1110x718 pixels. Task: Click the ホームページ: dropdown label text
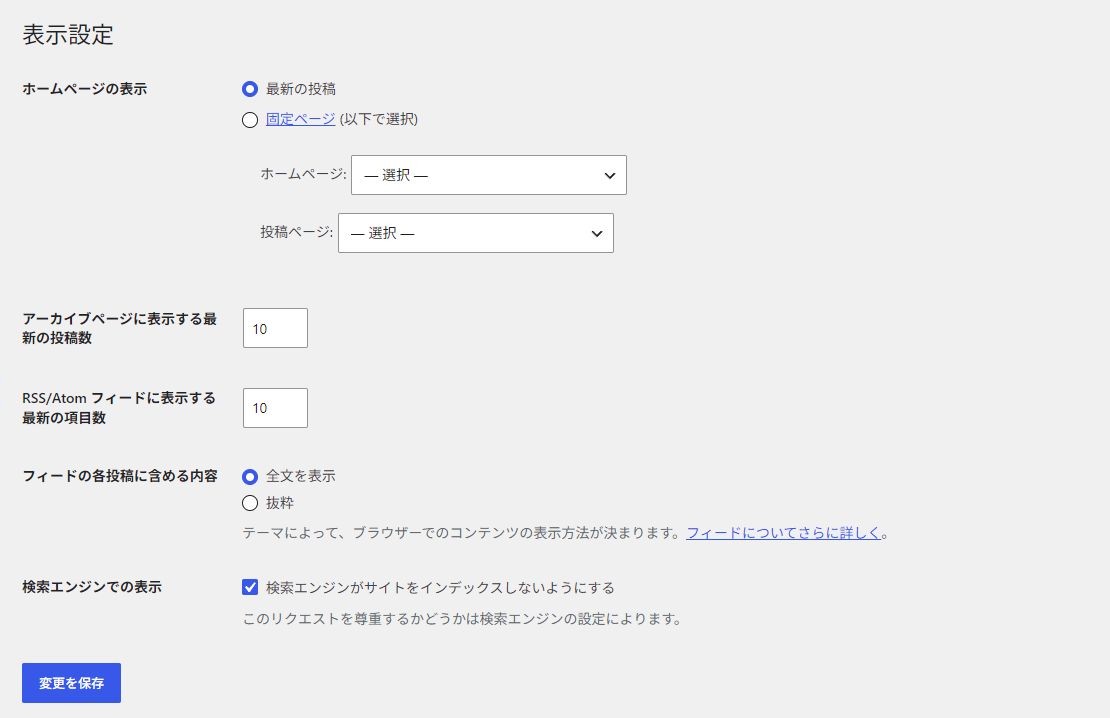pyautogui.click(x=304, y=173)
